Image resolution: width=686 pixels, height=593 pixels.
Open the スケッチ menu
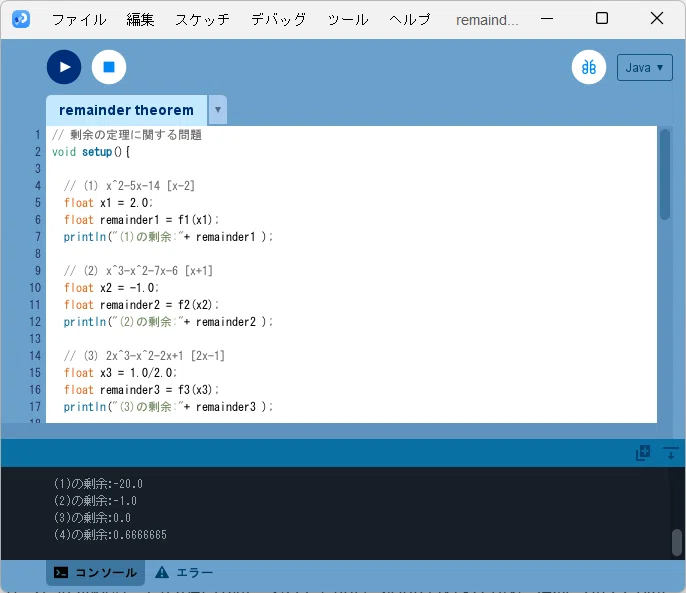pyautogui.click(x=202, y=20)
